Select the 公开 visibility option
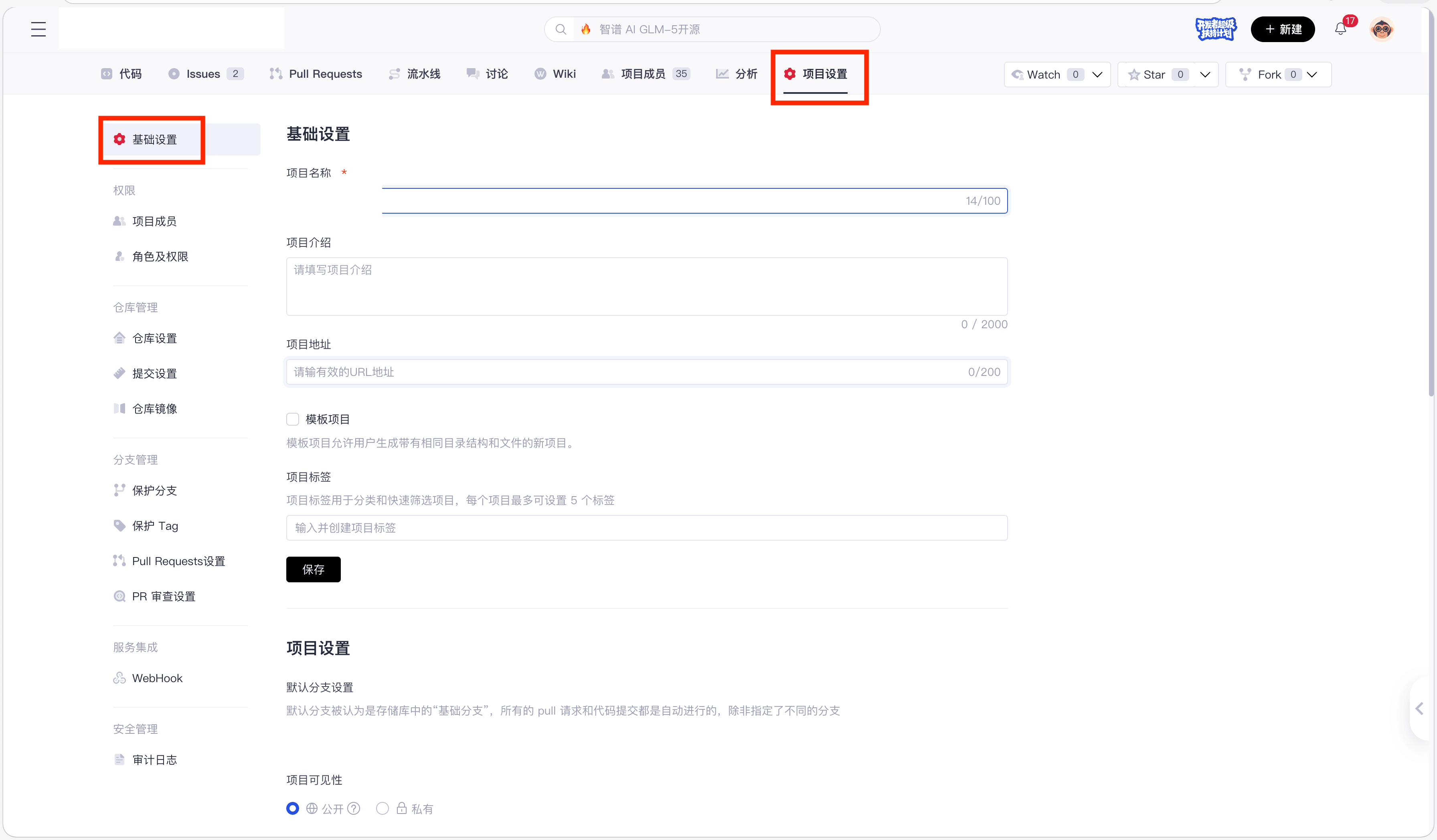 point(293,808)
